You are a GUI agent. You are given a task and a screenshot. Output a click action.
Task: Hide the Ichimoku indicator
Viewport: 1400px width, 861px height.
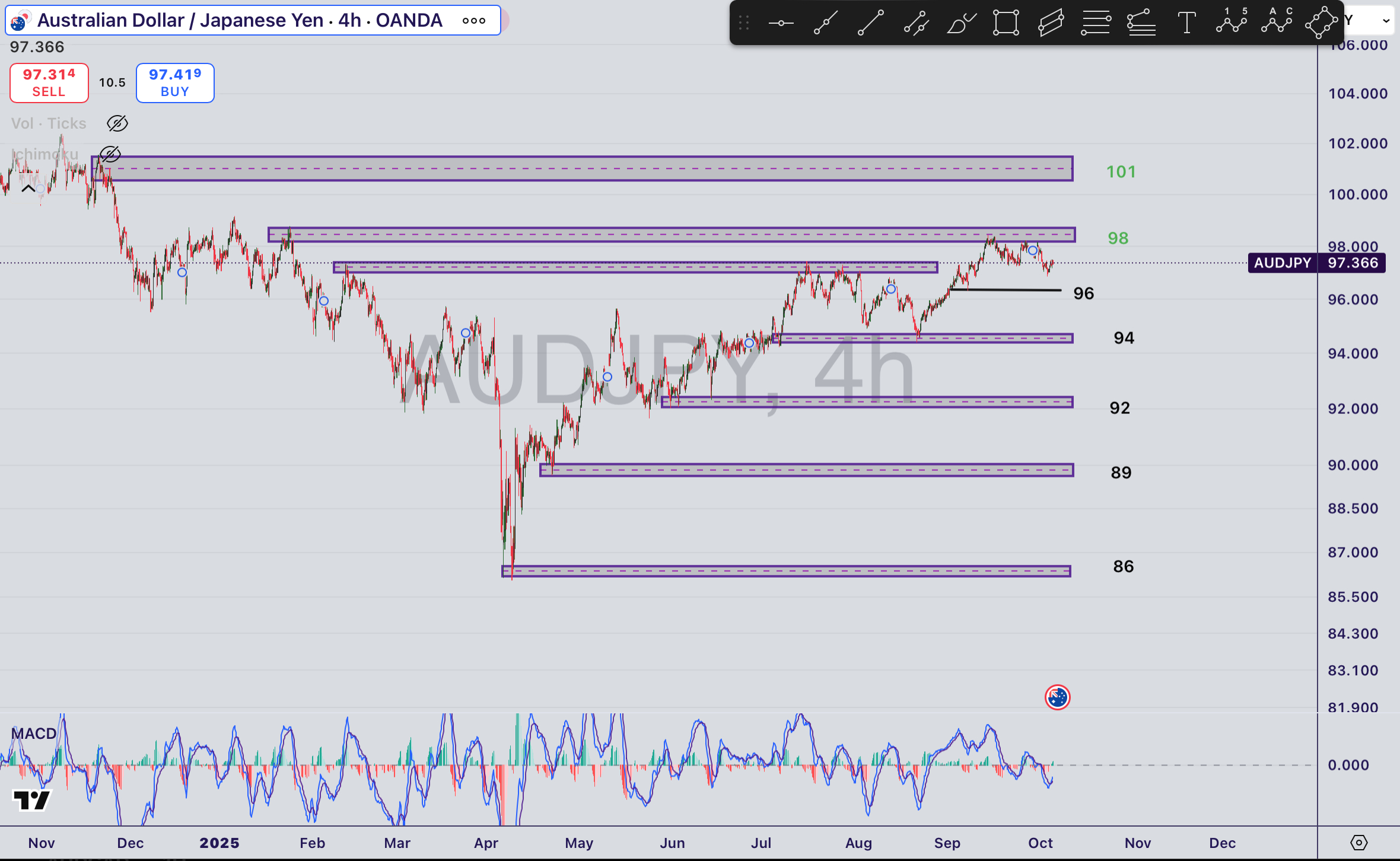[x=110, y=154]
